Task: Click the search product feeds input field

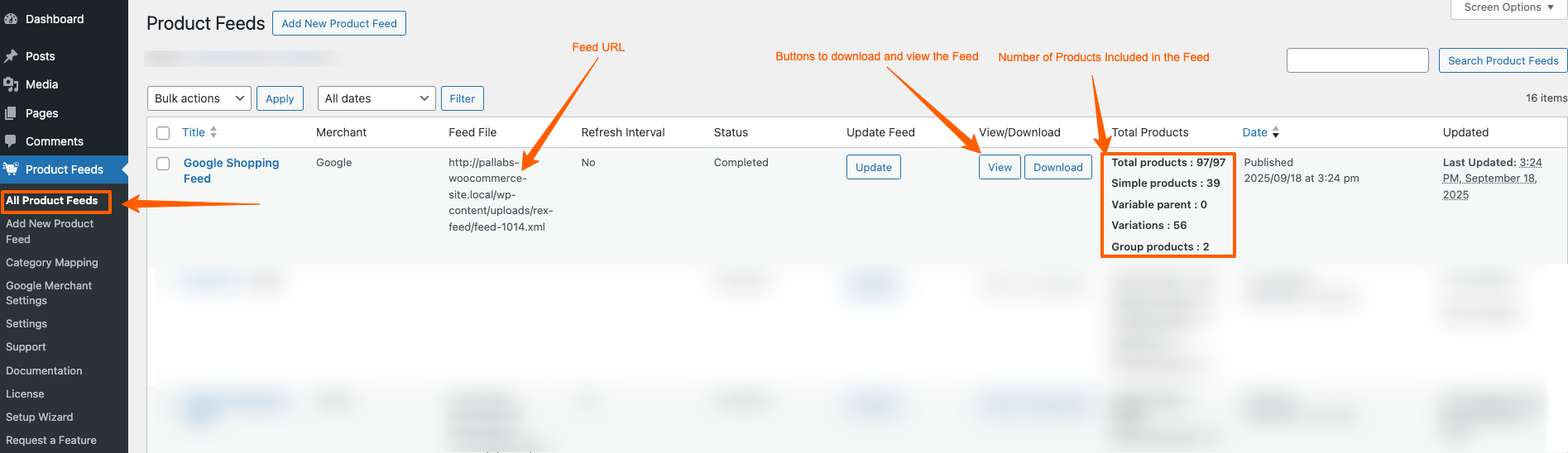Action: [x=1357, y=60]
